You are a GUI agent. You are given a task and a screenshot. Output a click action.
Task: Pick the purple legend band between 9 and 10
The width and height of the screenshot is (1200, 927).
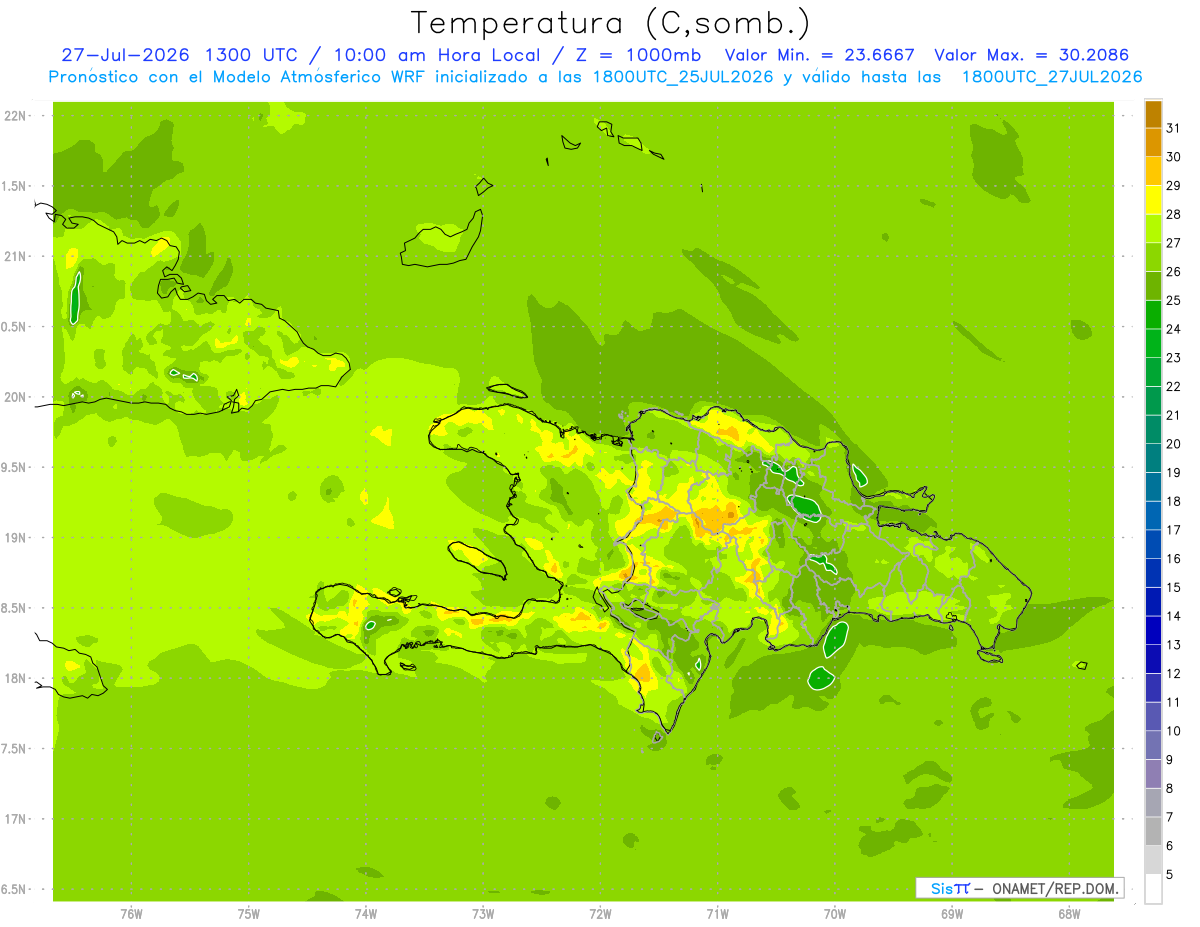[x=1153, y=745]
